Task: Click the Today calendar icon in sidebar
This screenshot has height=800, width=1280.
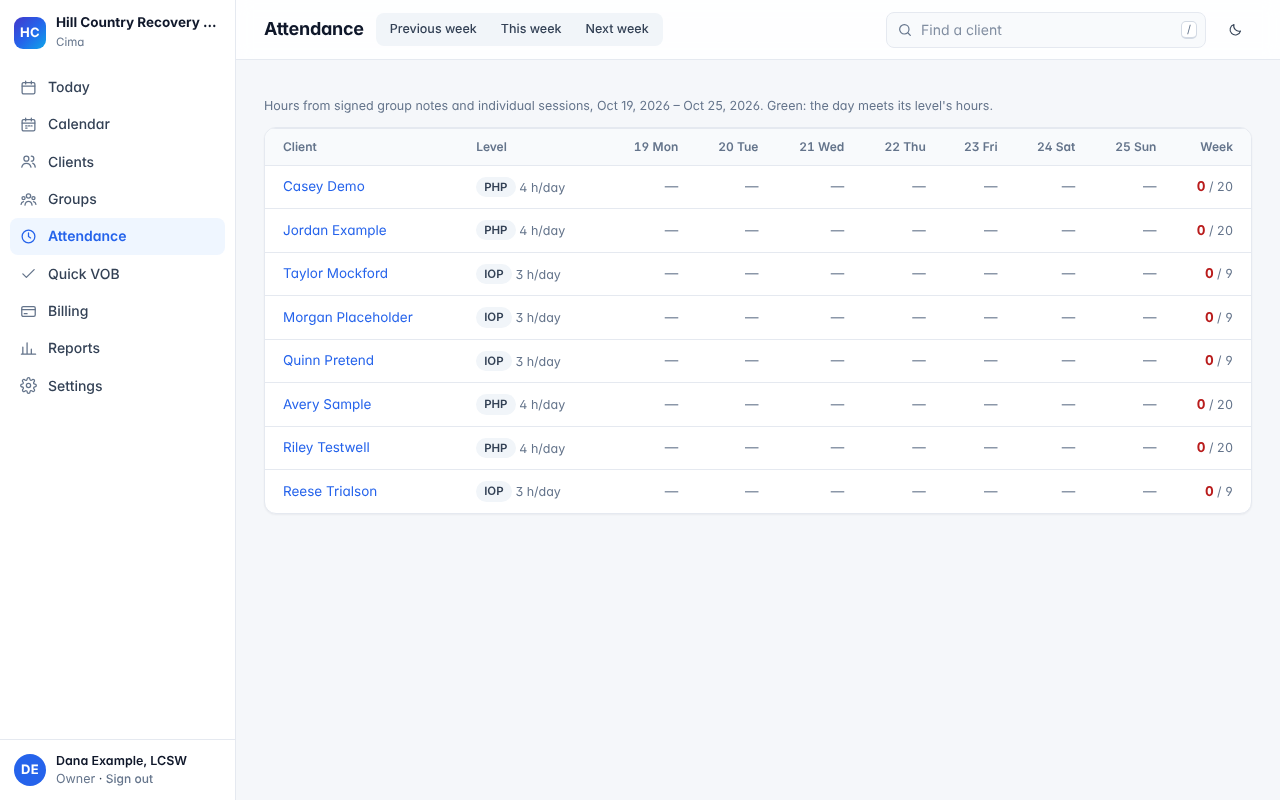Action: click(29, 87)
